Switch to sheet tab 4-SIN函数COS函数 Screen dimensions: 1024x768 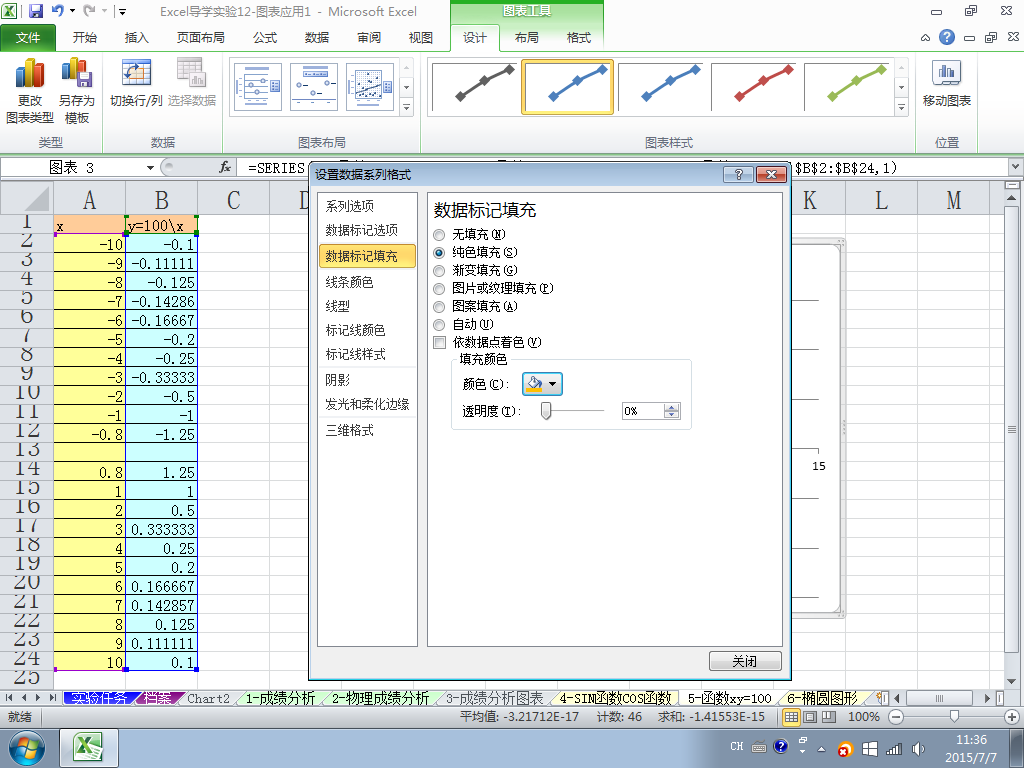[615, 698]
